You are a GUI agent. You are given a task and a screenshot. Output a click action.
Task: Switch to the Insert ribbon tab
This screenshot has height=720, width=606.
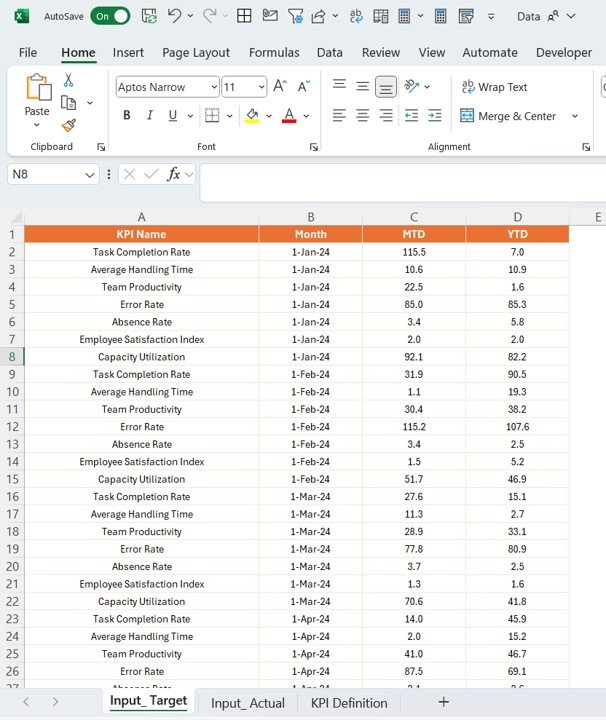point(128,52)
